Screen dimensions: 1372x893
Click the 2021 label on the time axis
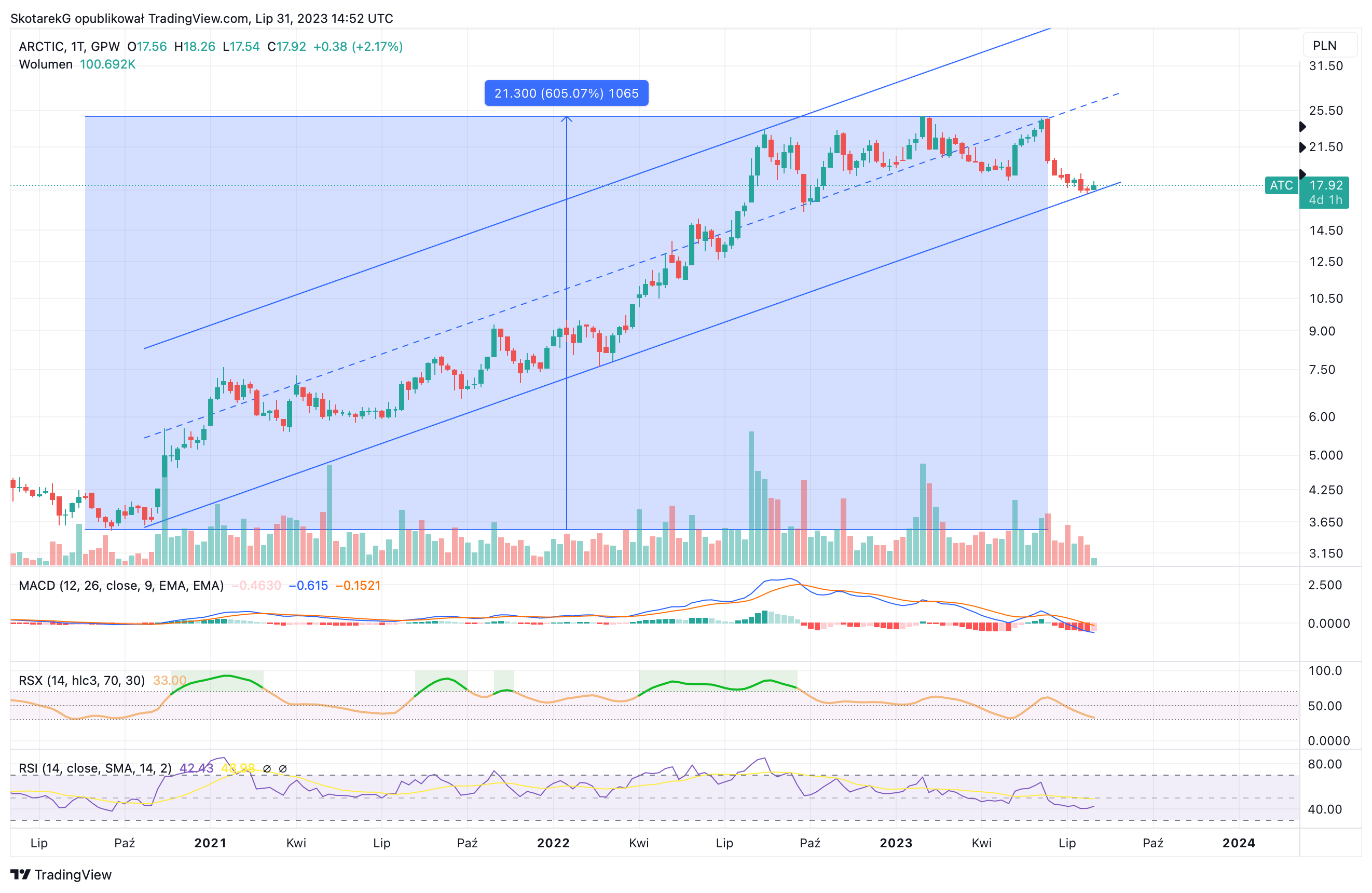coord(210,843)
